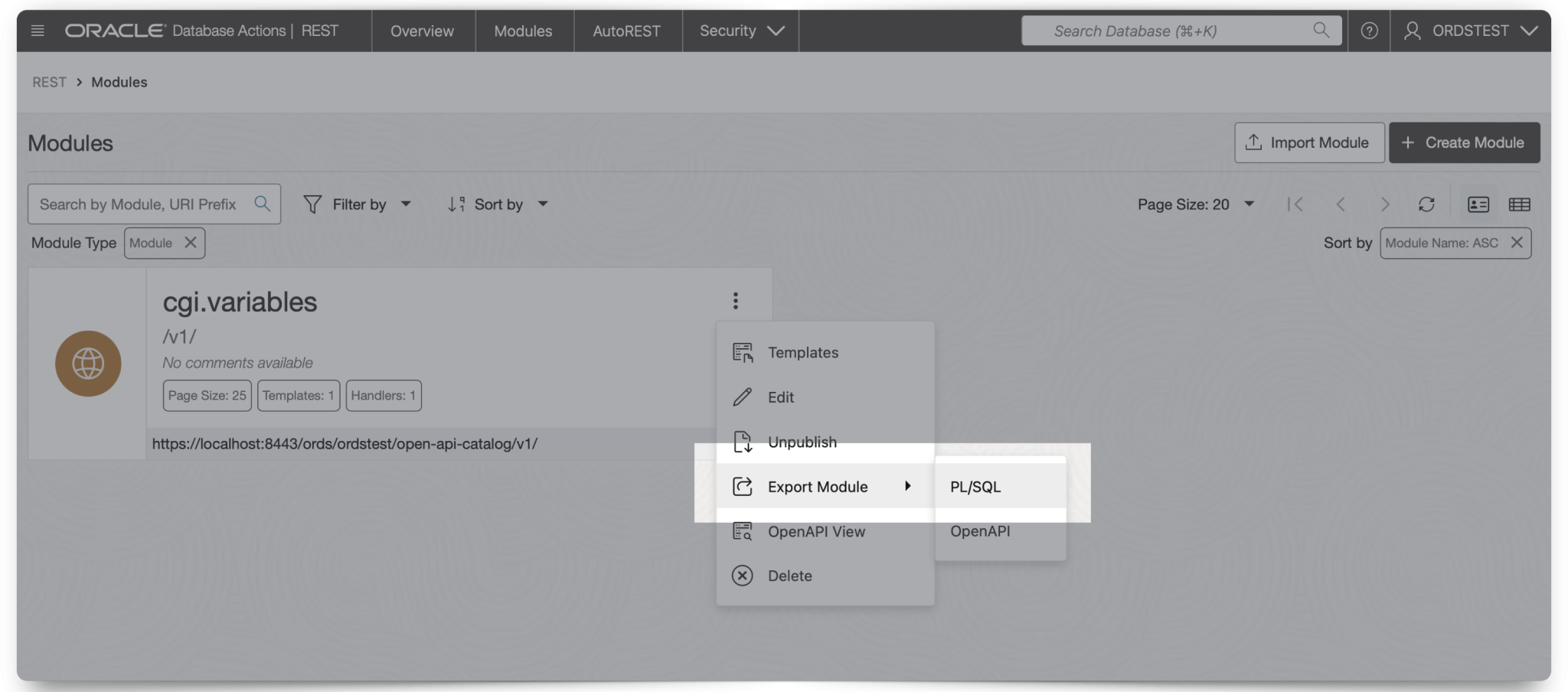
Task: Select the card view display icon
Action: (1478, 204)
